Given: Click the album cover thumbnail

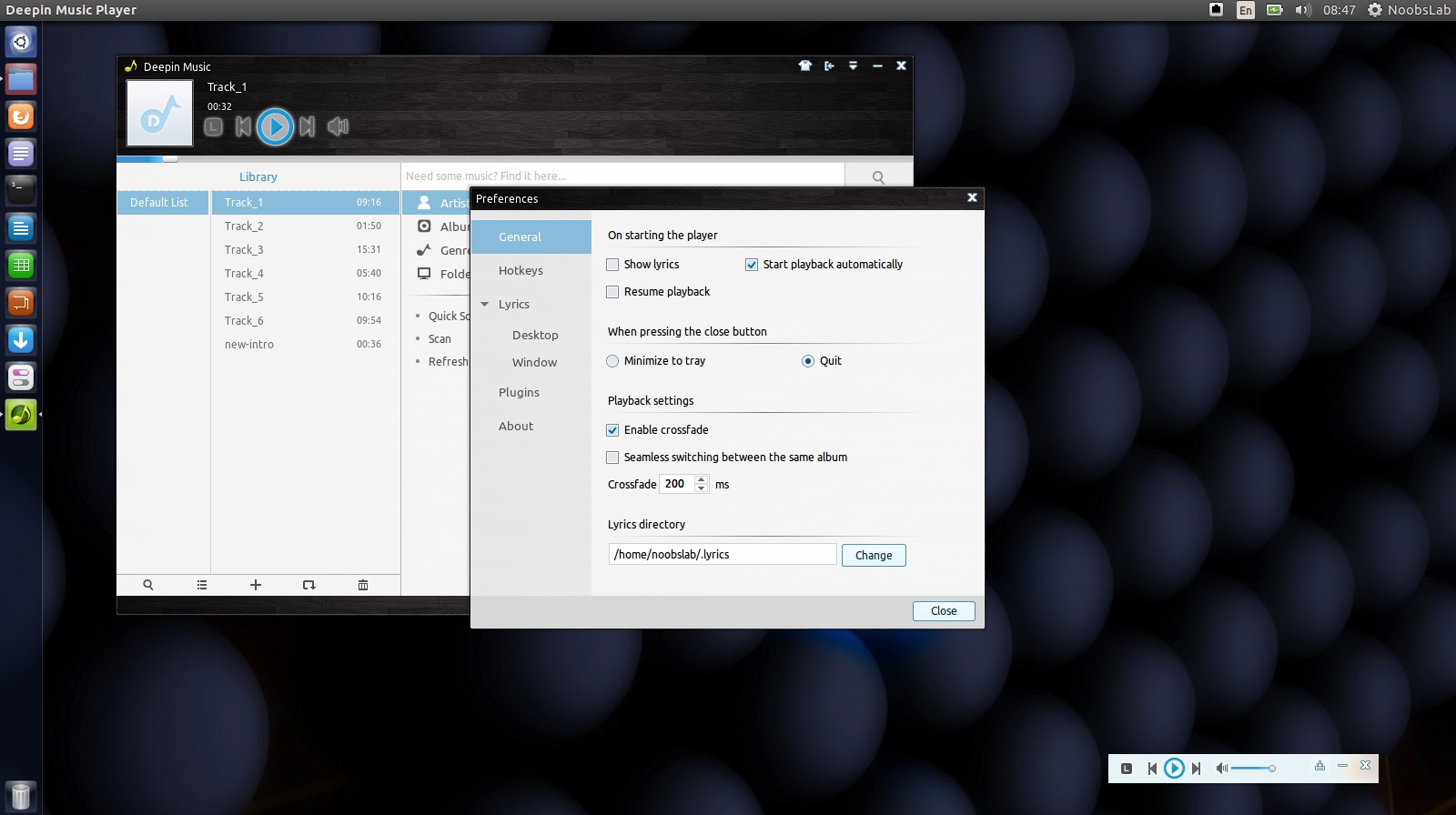Looking at the screenshot, I should pyautogui.click(x=159, y=113).
